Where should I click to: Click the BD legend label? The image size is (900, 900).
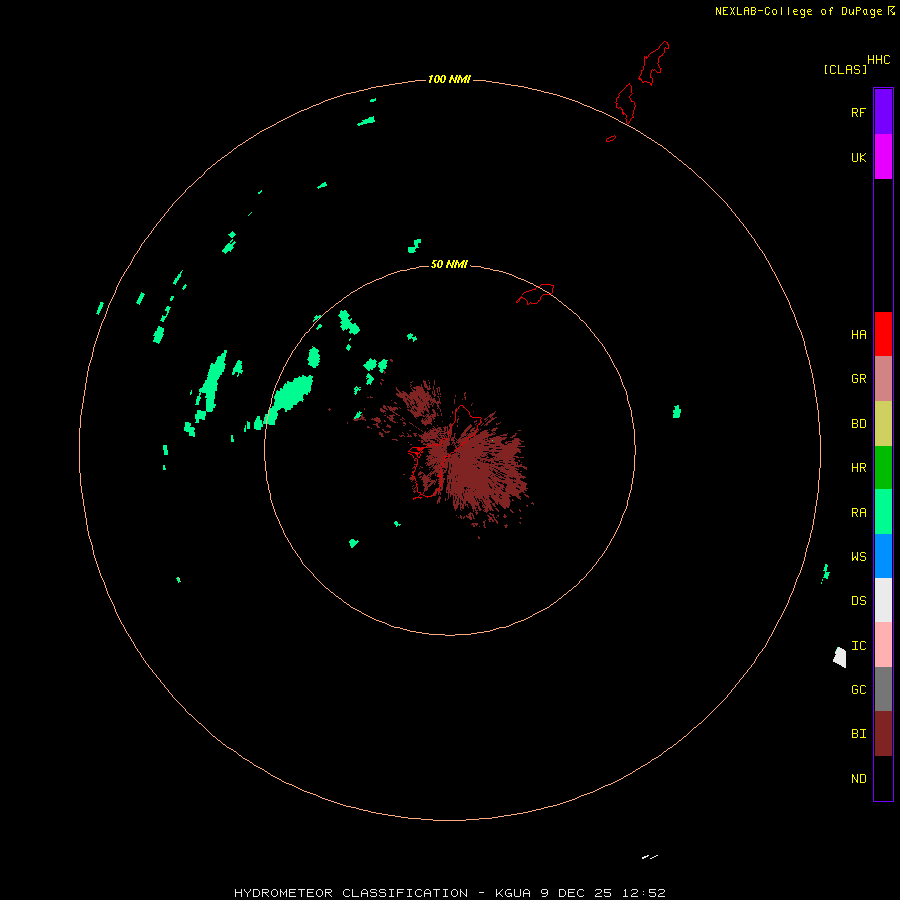pos(858,424)
